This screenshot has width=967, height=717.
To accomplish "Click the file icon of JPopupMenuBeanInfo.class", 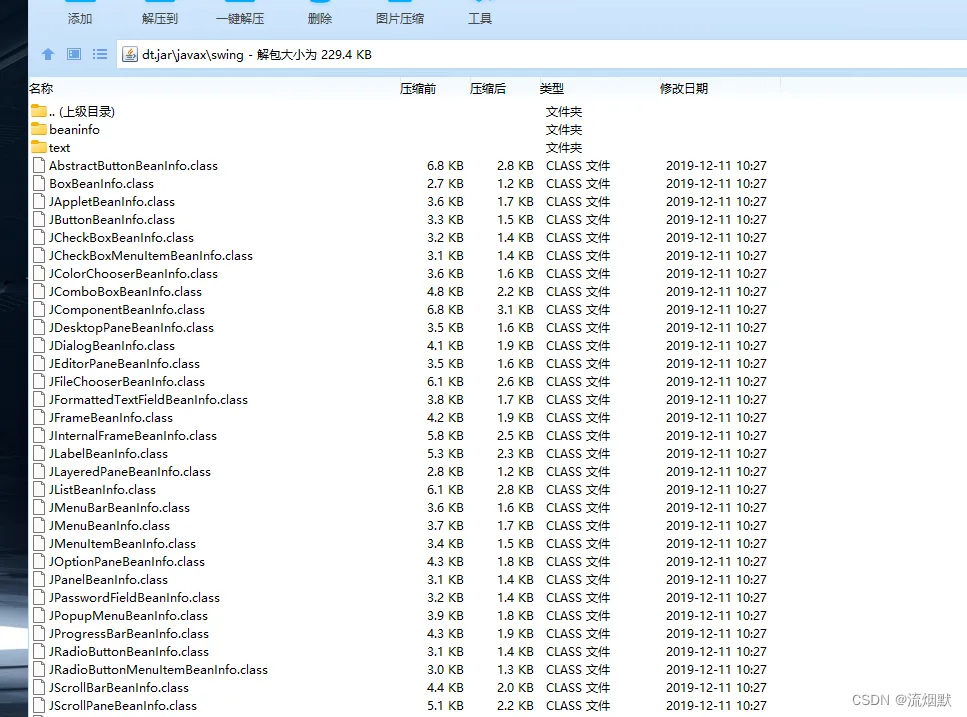I will (x=39, y=615).
